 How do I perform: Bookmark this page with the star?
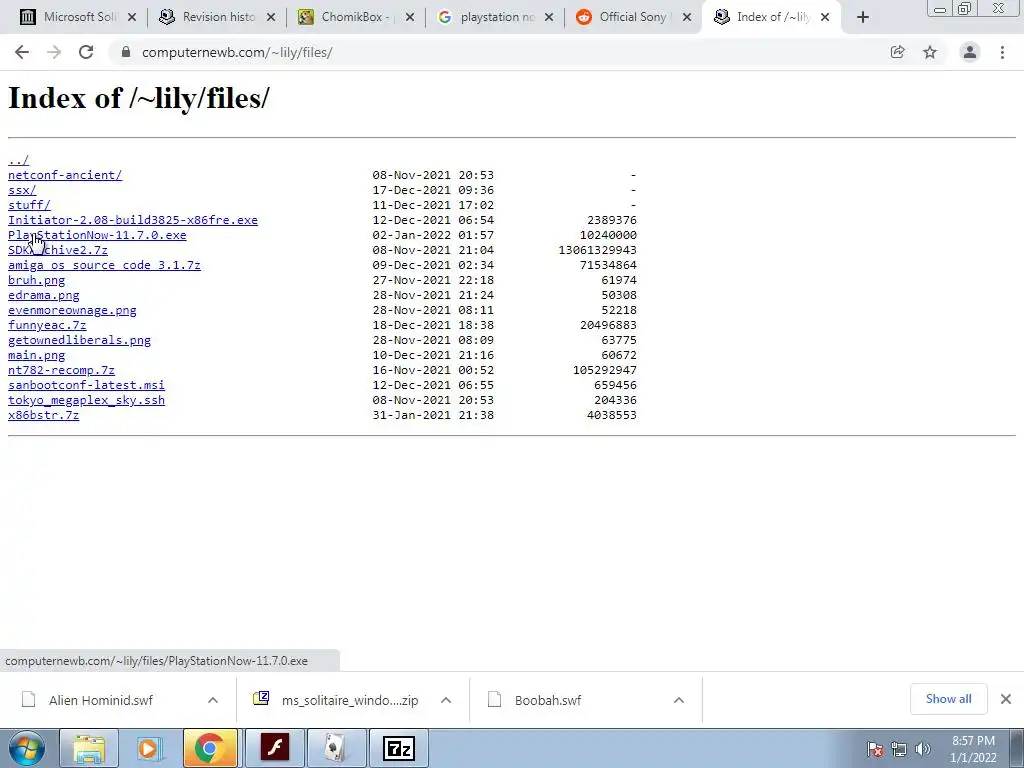coord(930,52)
